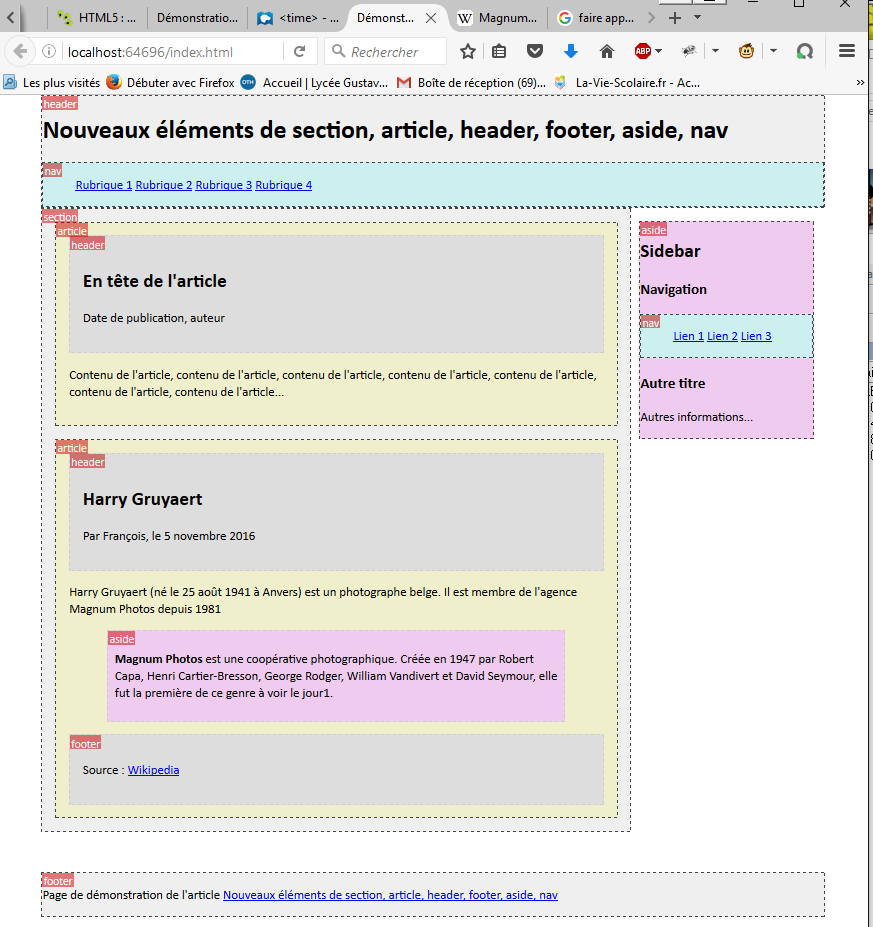
Task: Open the Rubrique 4 link
Action: click(x=284, y=185)
